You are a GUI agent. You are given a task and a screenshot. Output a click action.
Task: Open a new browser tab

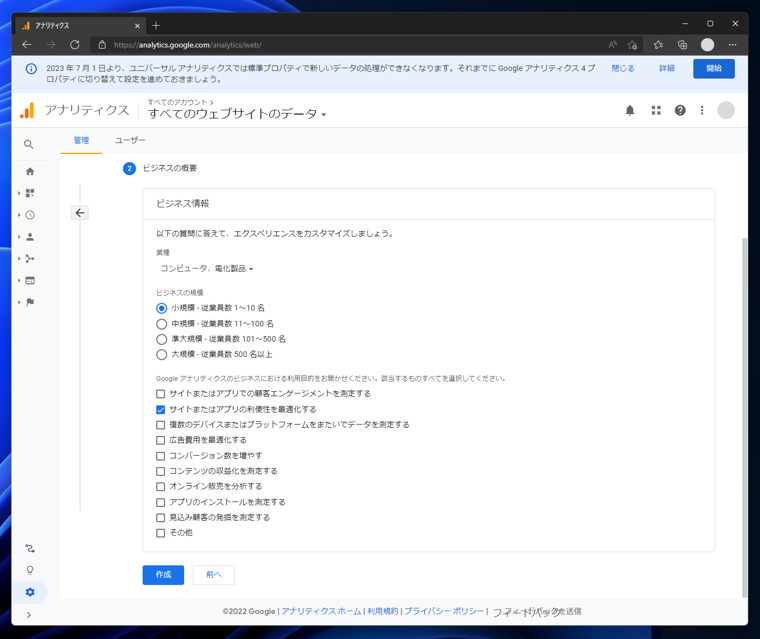coord(156,26)
